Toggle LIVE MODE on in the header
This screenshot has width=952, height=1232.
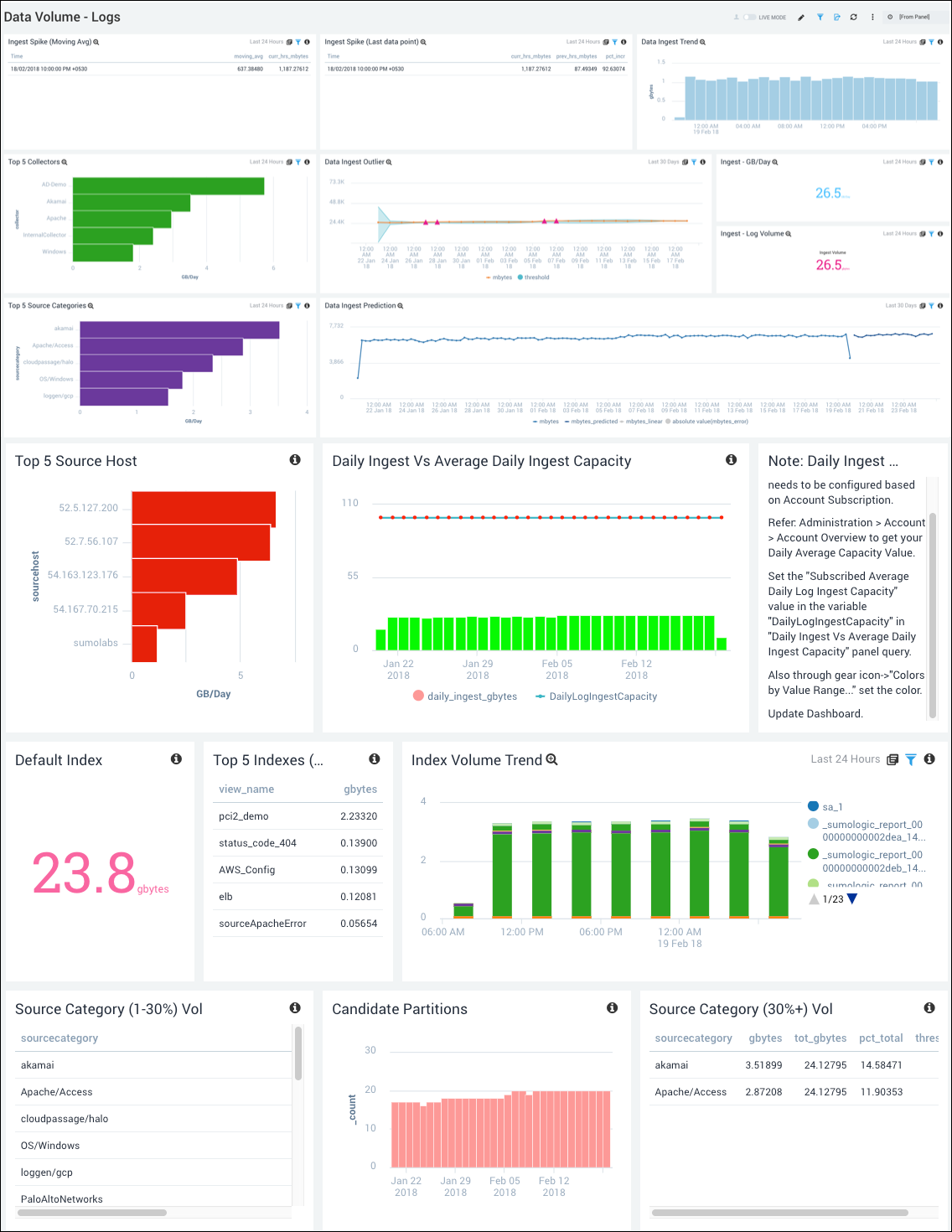pyautogui.click(x=748, y=17)
